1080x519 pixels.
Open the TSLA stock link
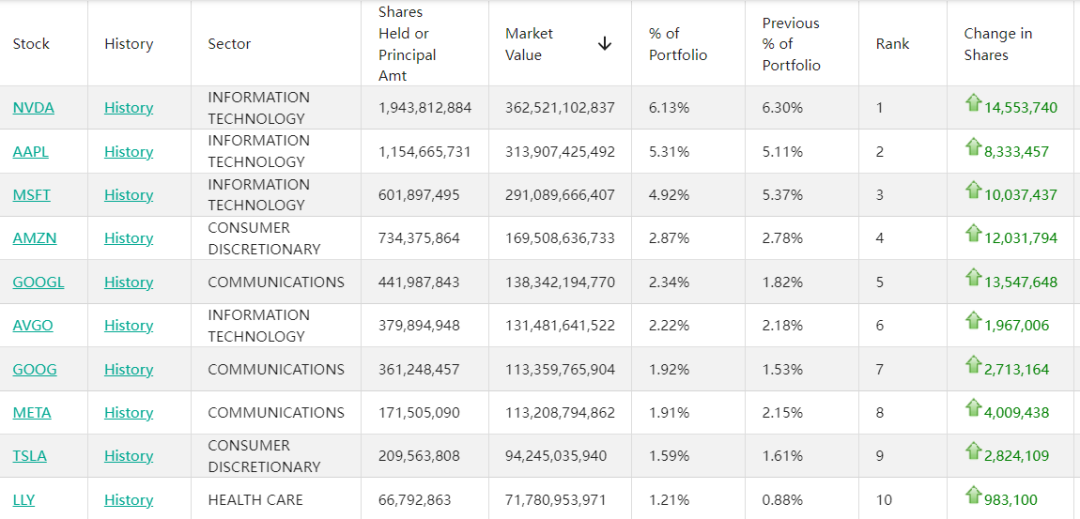(x=30, y=456)
